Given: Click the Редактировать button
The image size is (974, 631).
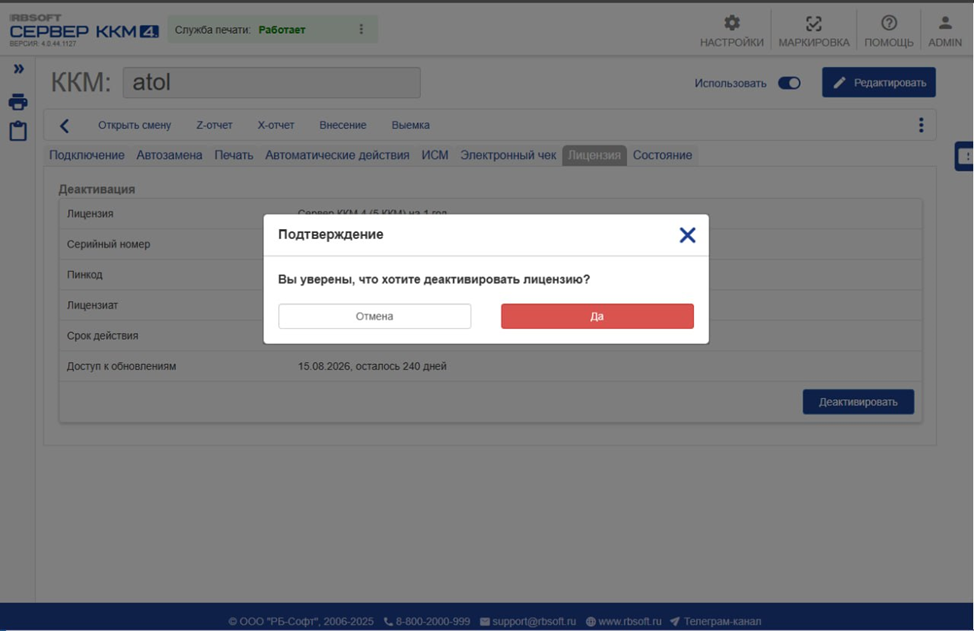Looking at the screenshot, I should pos(878,83).
